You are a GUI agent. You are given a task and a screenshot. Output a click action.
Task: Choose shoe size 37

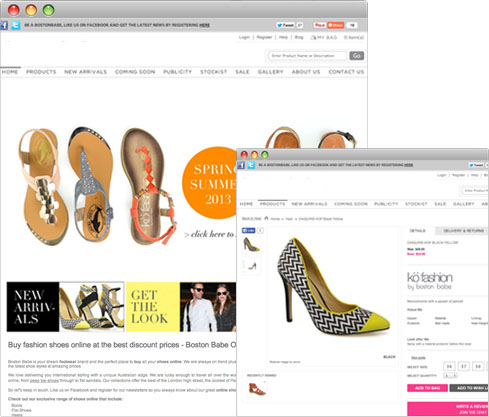pyautogui.click(x=463, y=366)
